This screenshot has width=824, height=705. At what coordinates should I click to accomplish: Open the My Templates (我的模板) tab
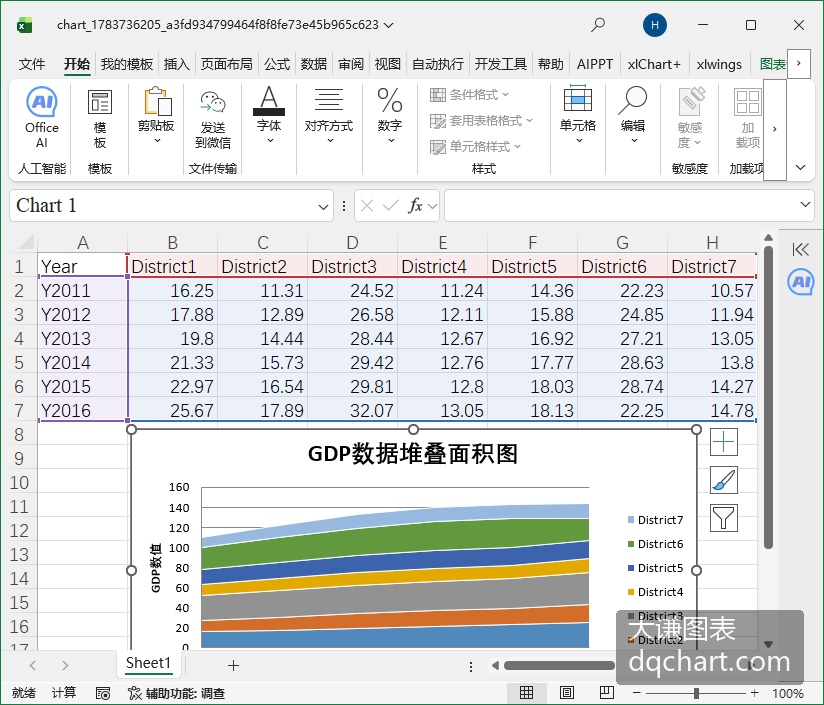pyautogui.click(x=127, y=64)
